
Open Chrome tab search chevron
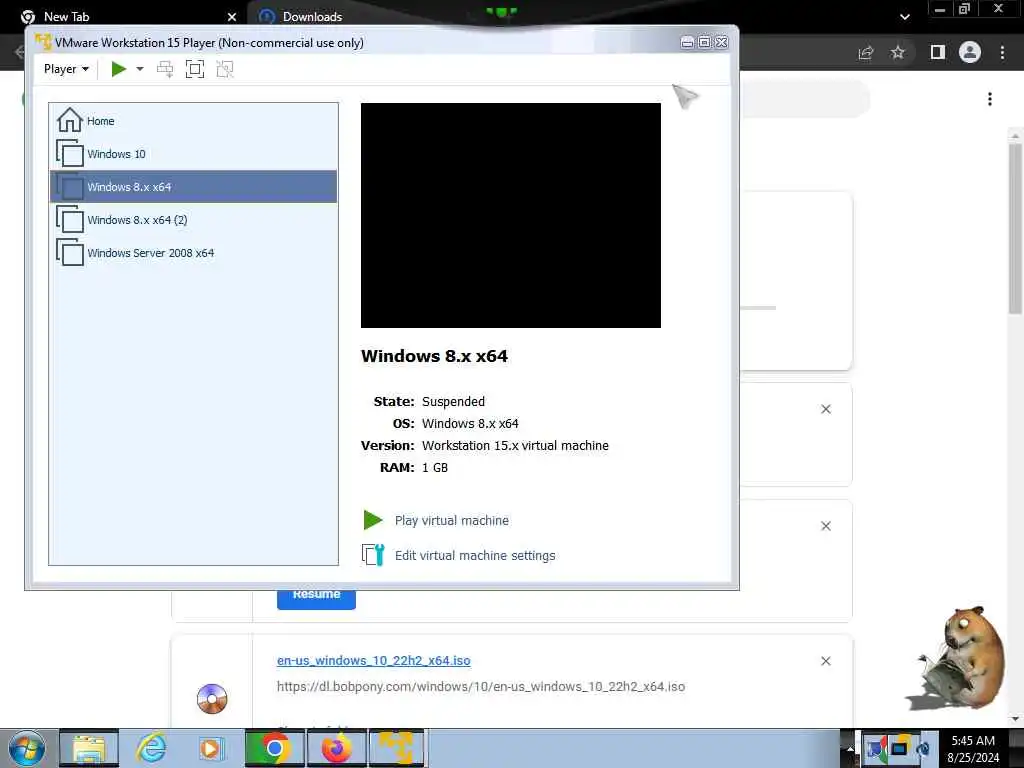coord(904,17)
